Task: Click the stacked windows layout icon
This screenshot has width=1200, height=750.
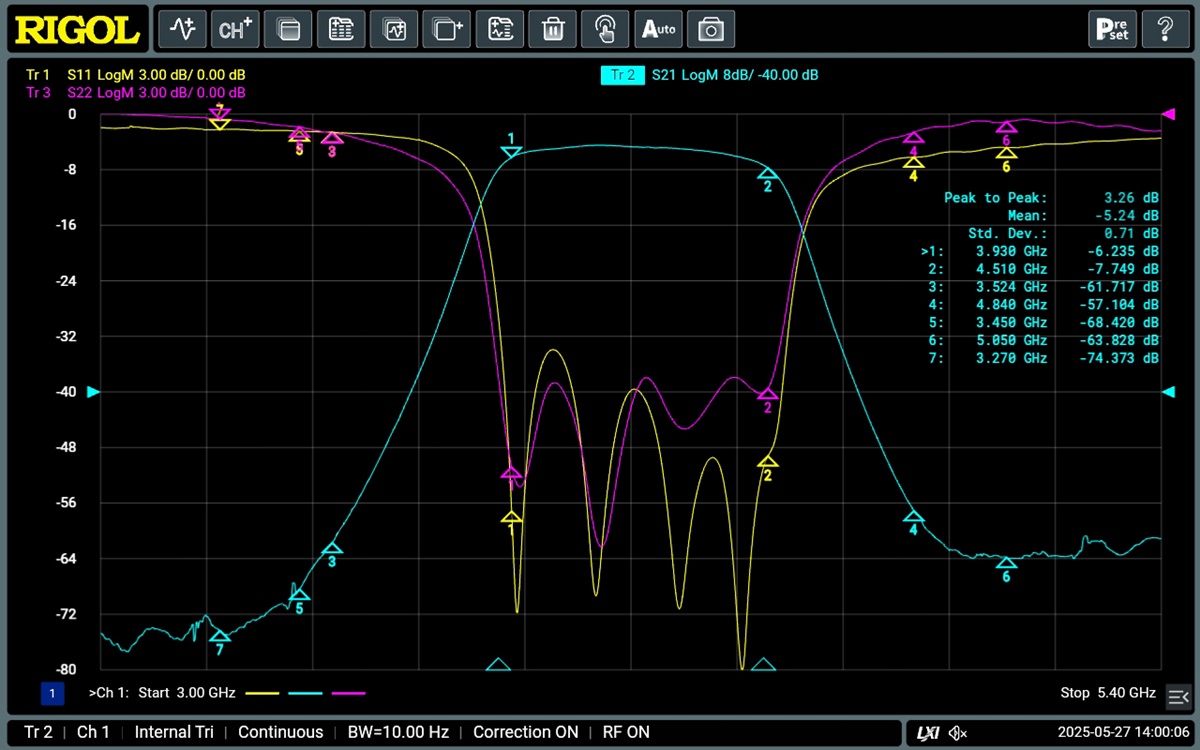Action: pyautogui.click(x=288, y=29)
